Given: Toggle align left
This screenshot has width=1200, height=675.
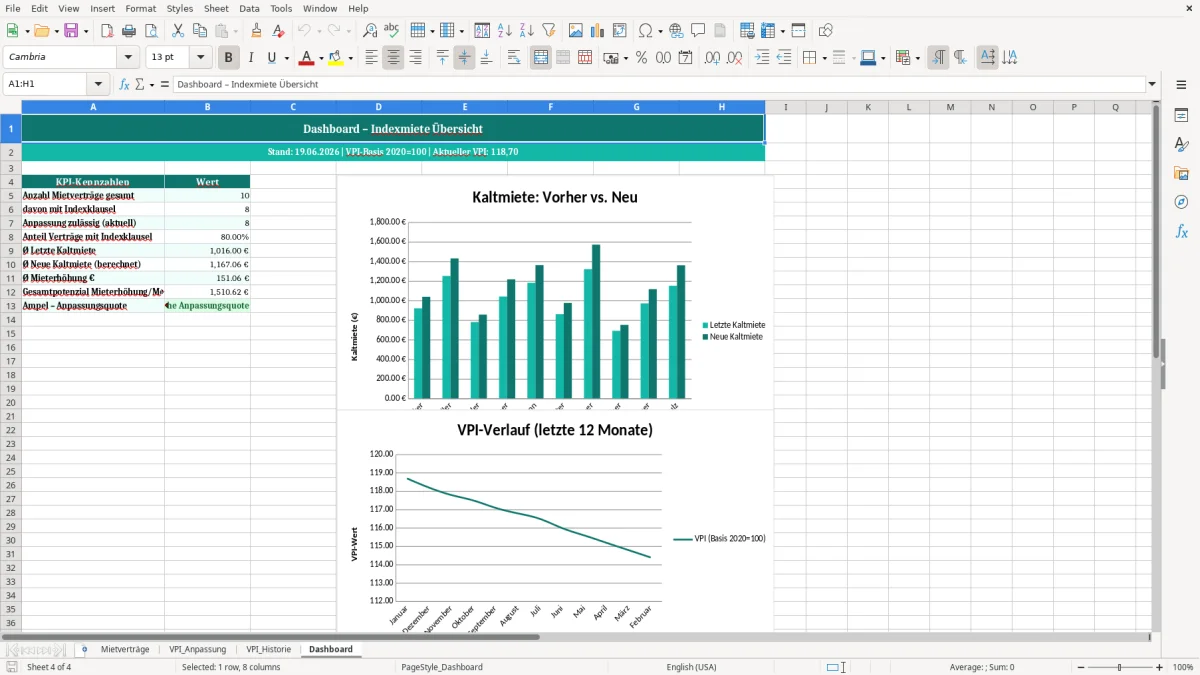Looking at the screenshot, I should click(371, 58).
